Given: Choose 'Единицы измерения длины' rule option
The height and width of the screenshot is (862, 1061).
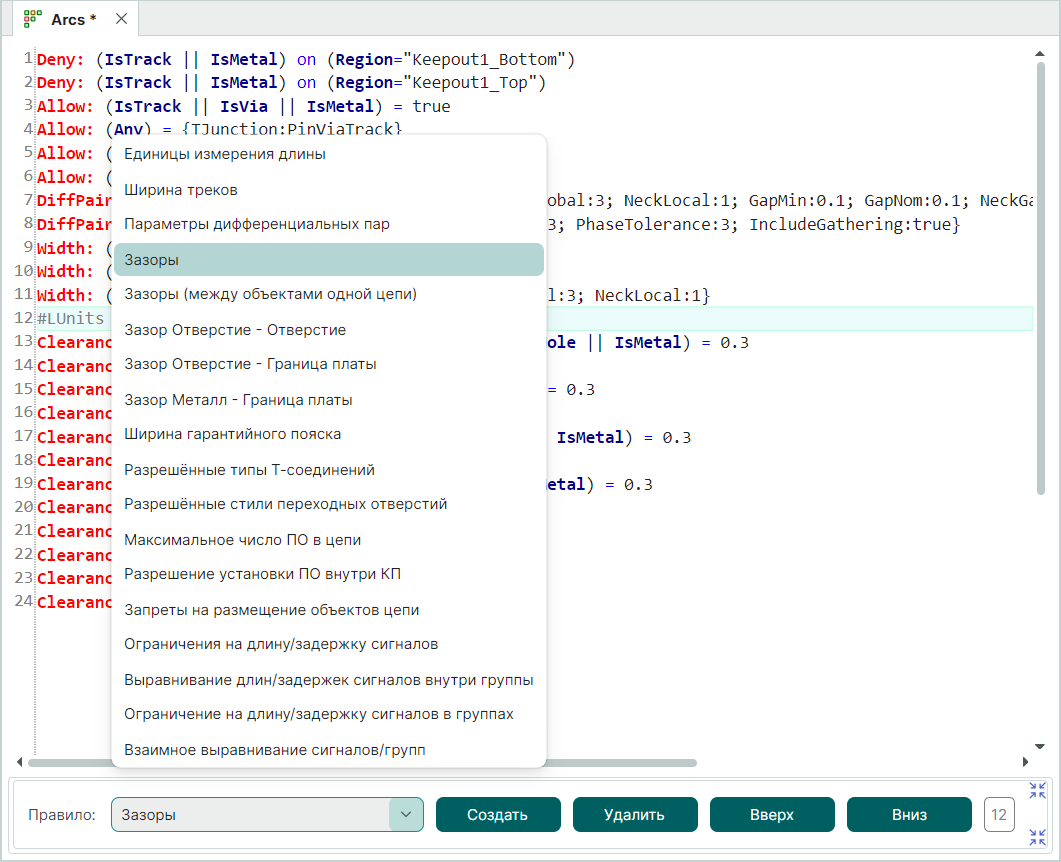Looking at the screenshot, I should [225, 154].
